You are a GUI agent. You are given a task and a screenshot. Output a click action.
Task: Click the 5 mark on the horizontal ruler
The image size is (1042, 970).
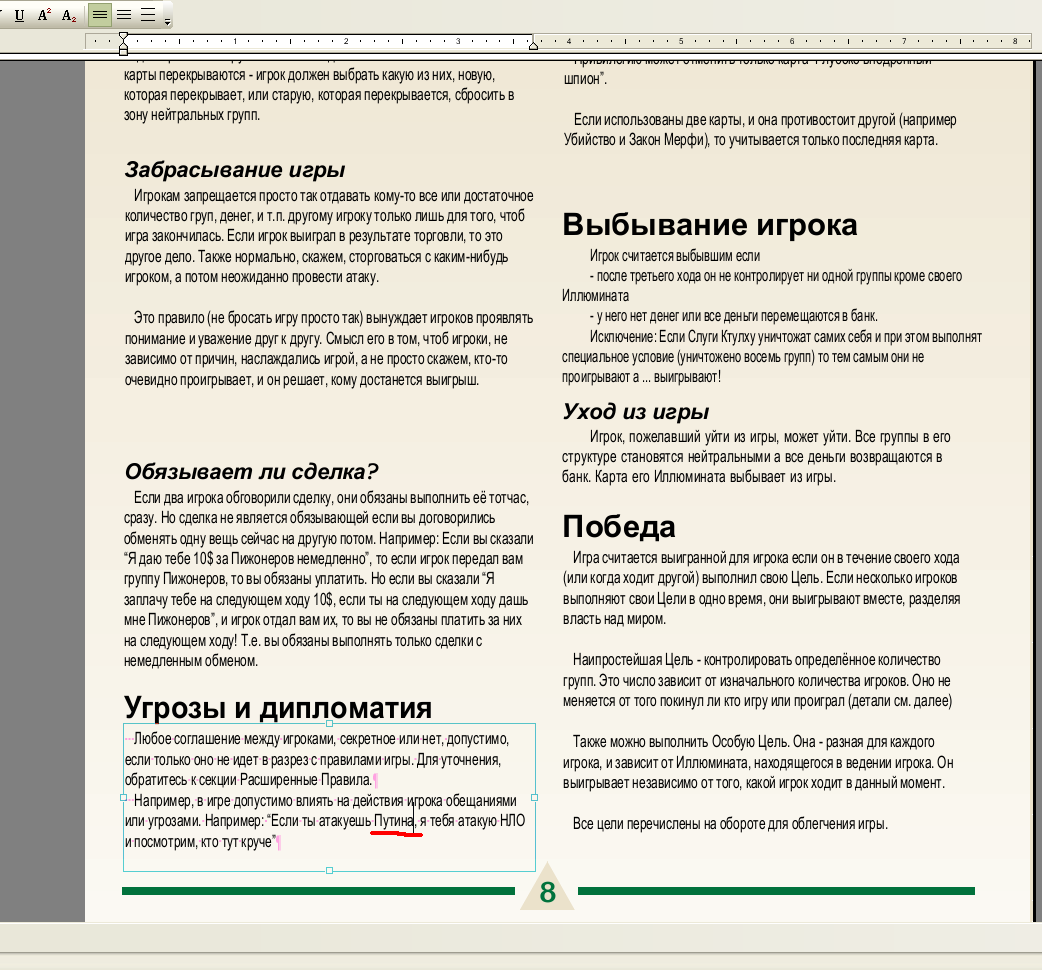(x=680, y=41)
